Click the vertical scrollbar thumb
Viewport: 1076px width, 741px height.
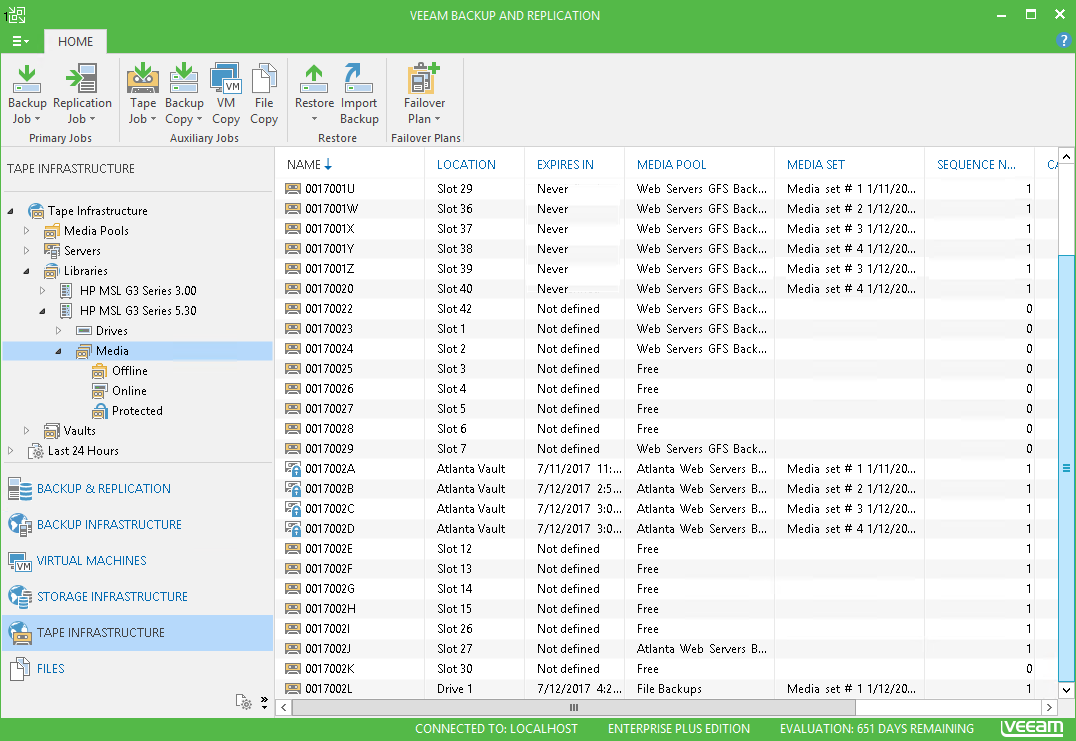(x=1066, y=469)
